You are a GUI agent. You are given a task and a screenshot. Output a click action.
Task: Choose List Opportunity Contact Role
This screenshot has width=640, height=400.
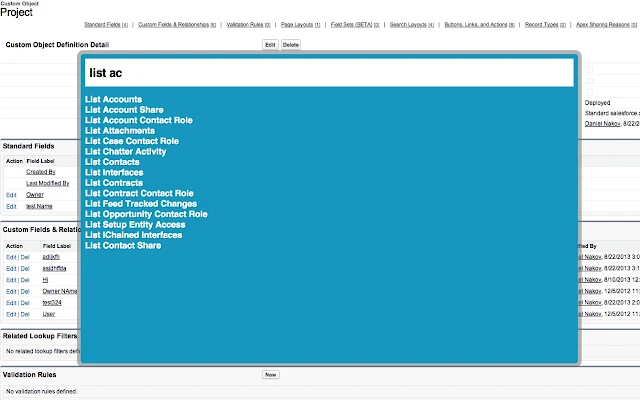tap(146, 214)
